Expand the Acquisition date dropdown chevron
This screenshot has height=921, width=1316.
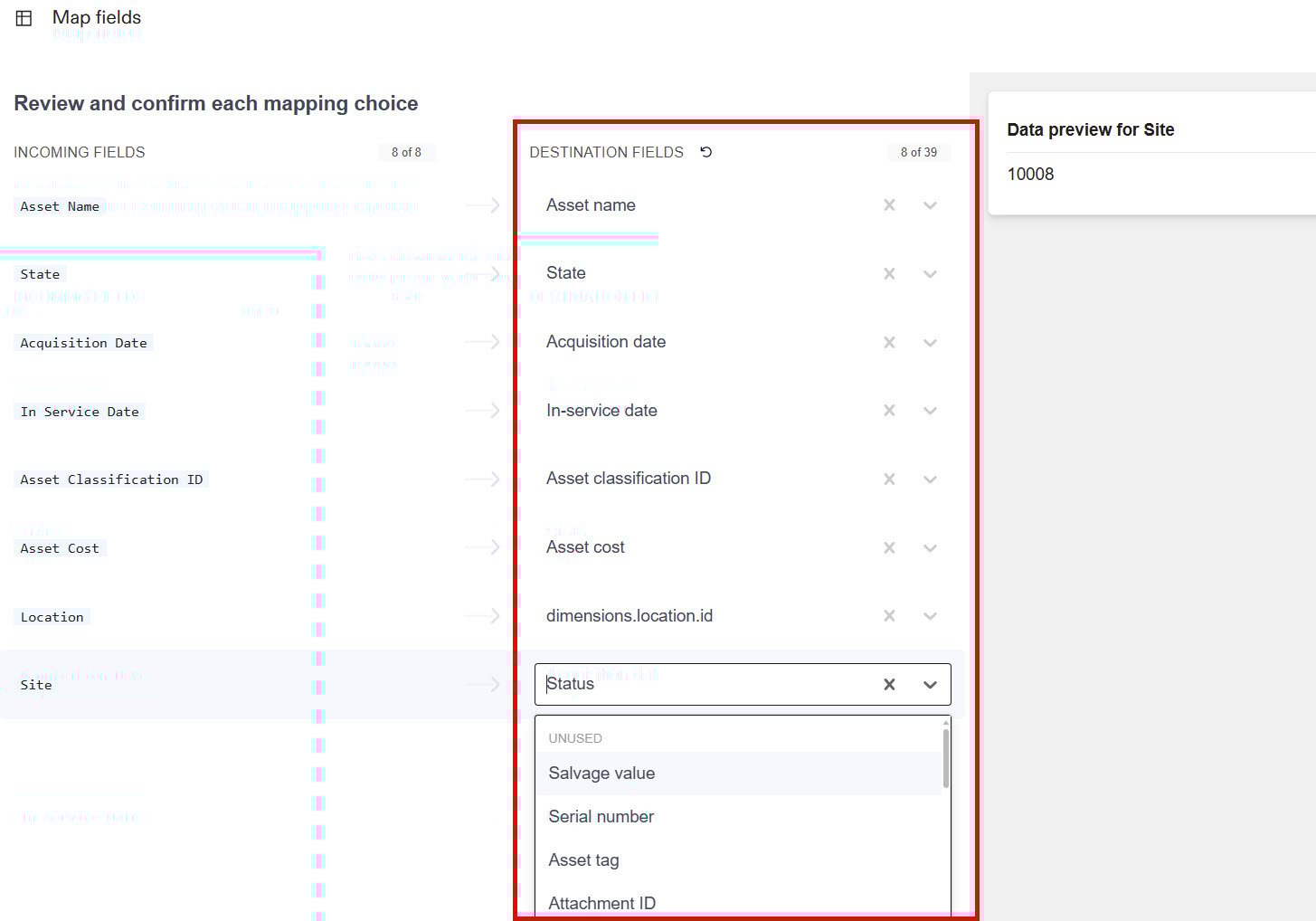click(x=930, y=343)
